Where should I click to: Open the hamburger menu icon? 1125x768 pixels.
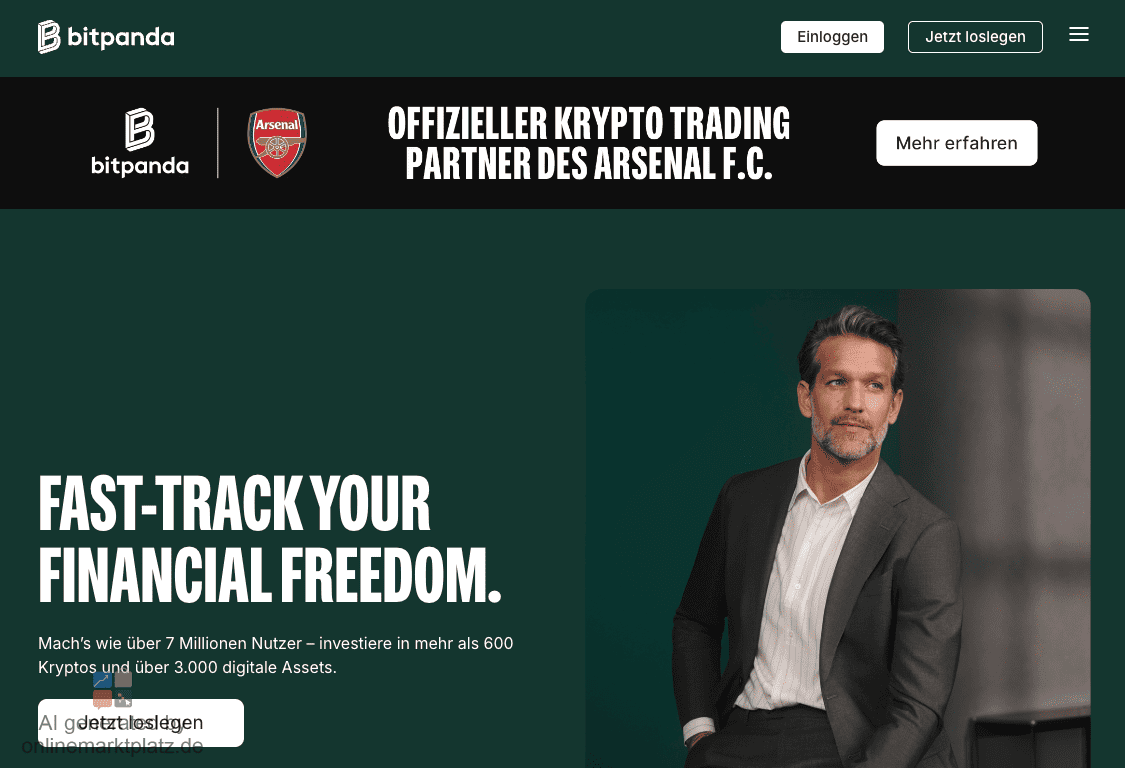[1078, 34]
